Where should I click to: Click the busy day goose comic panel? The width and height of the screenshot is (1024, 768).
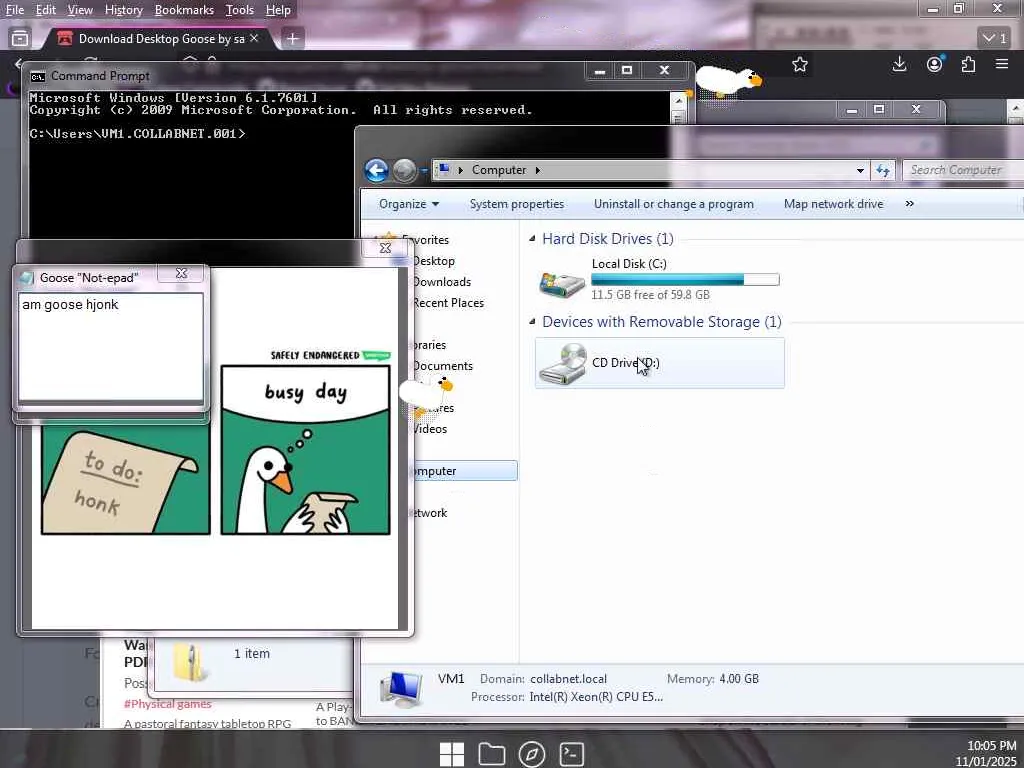coord(306,449)
